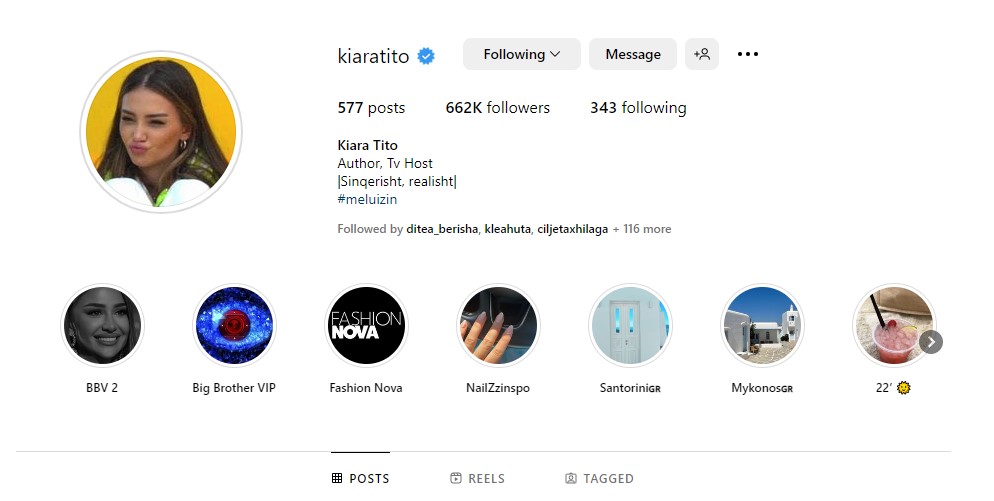View the 662K followers list

coord(498,108)
